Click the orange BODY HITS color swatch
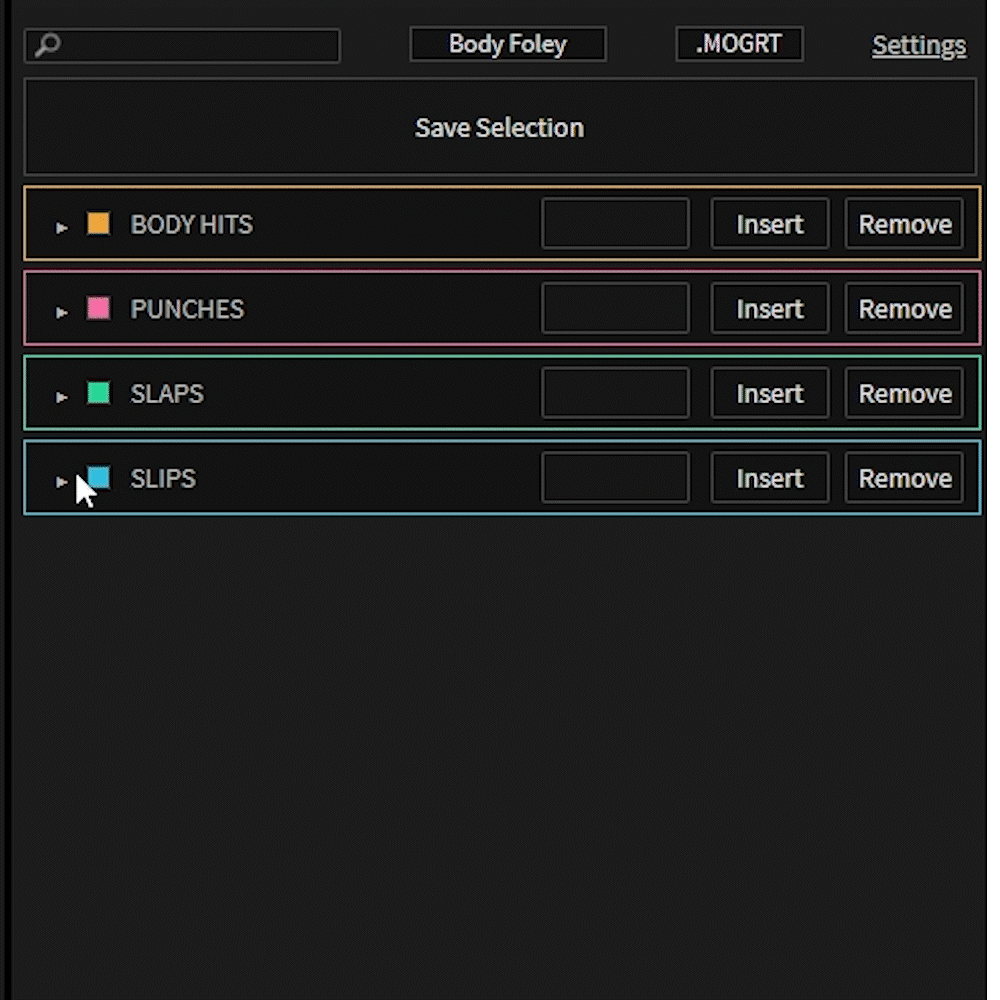This screenshot has height=1000, width=1000. [98, 223]
